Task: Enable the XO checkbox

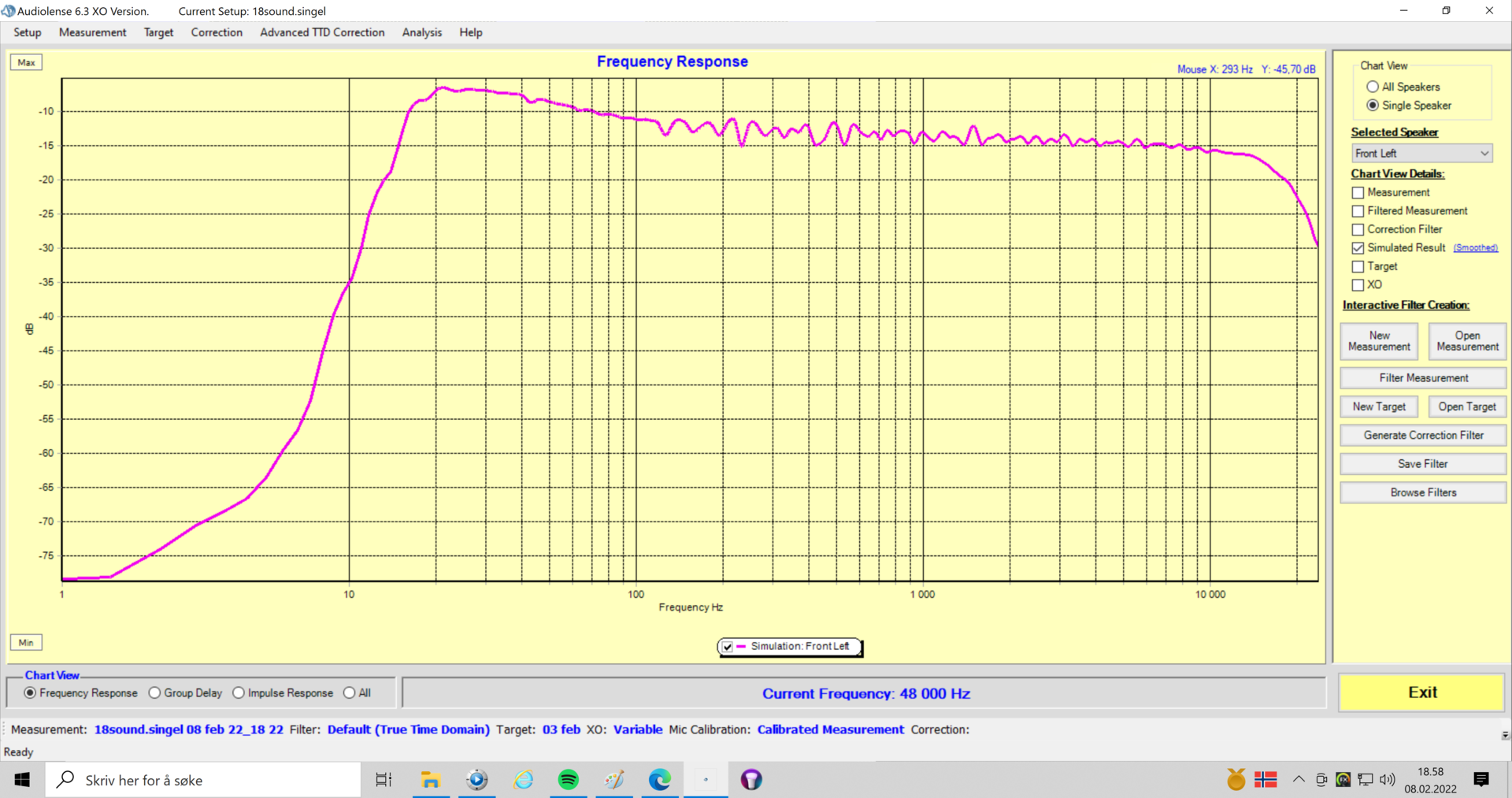Action: [1358, 285]
